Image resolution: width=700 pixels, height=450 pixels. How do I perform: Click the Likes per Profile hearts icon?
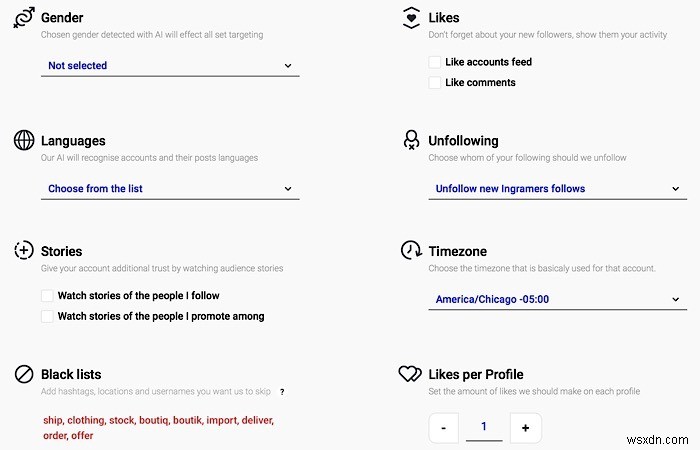410,375
